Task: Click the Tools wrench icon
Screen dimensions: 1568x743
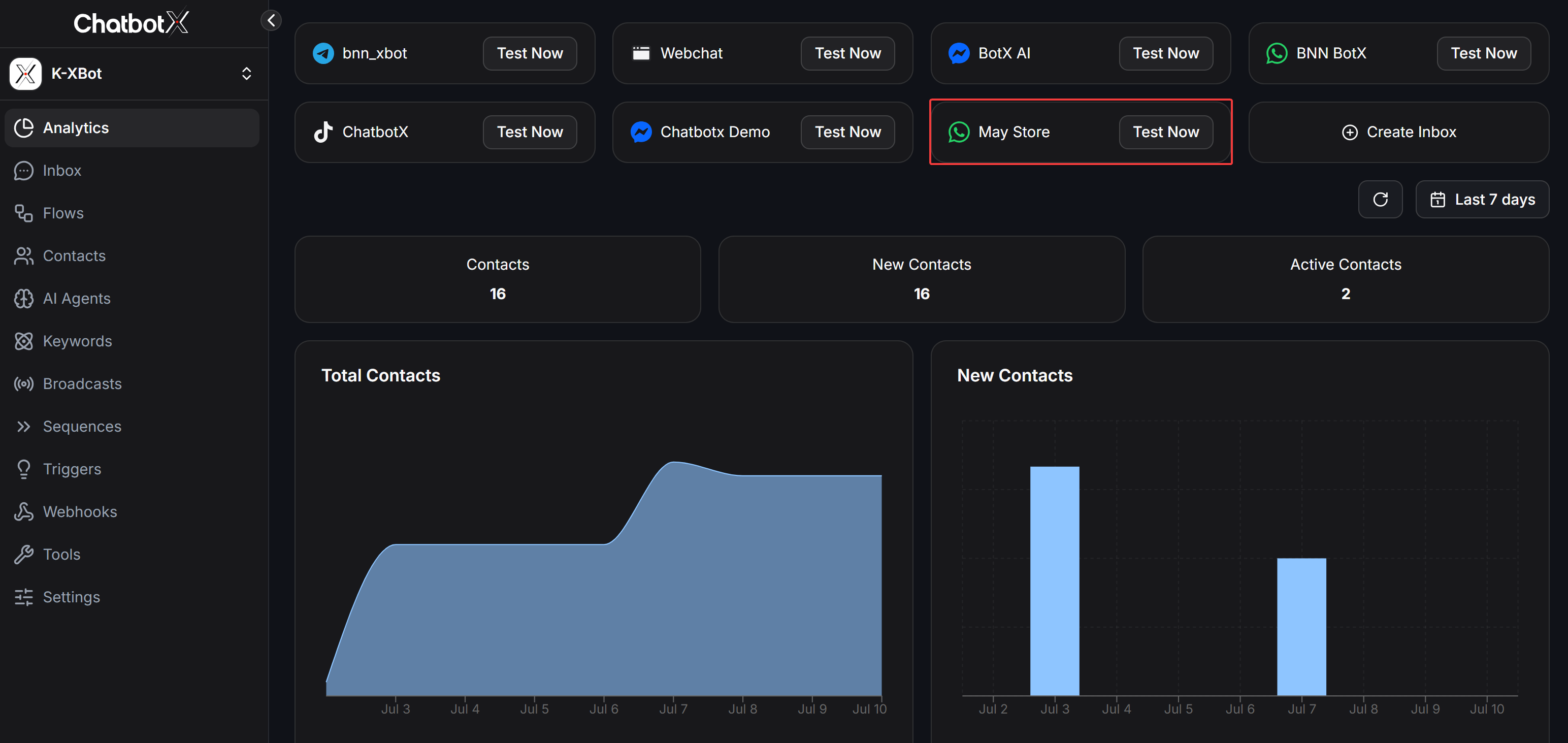Action: tap(24, 554)
